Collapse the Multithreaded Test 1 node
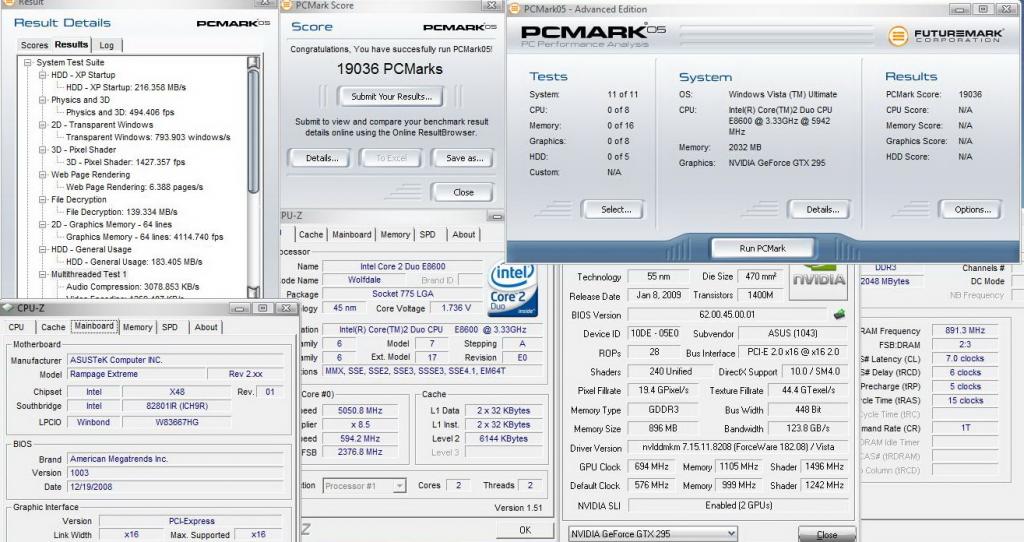The image size is (1024, 542). coord(42,274)
